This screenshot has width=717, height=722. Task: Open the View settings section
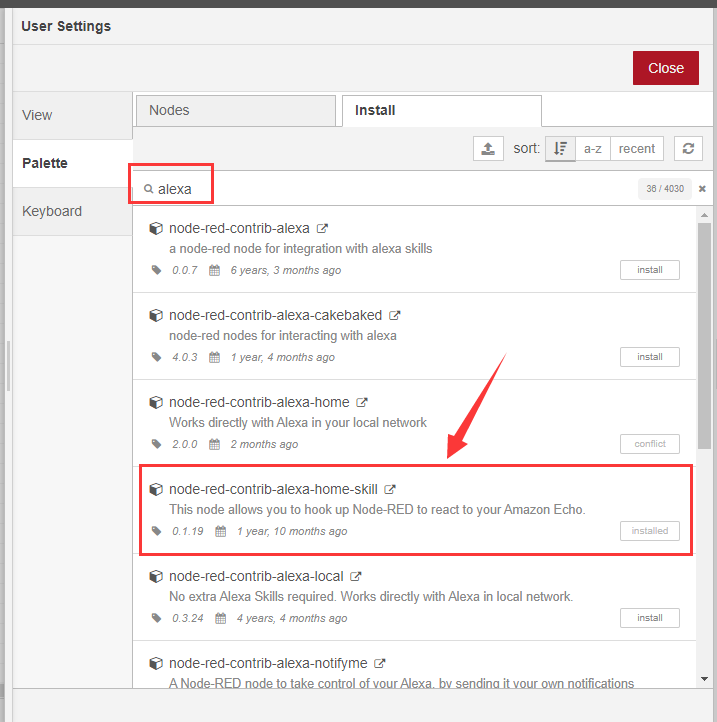(x=72, y=115)
